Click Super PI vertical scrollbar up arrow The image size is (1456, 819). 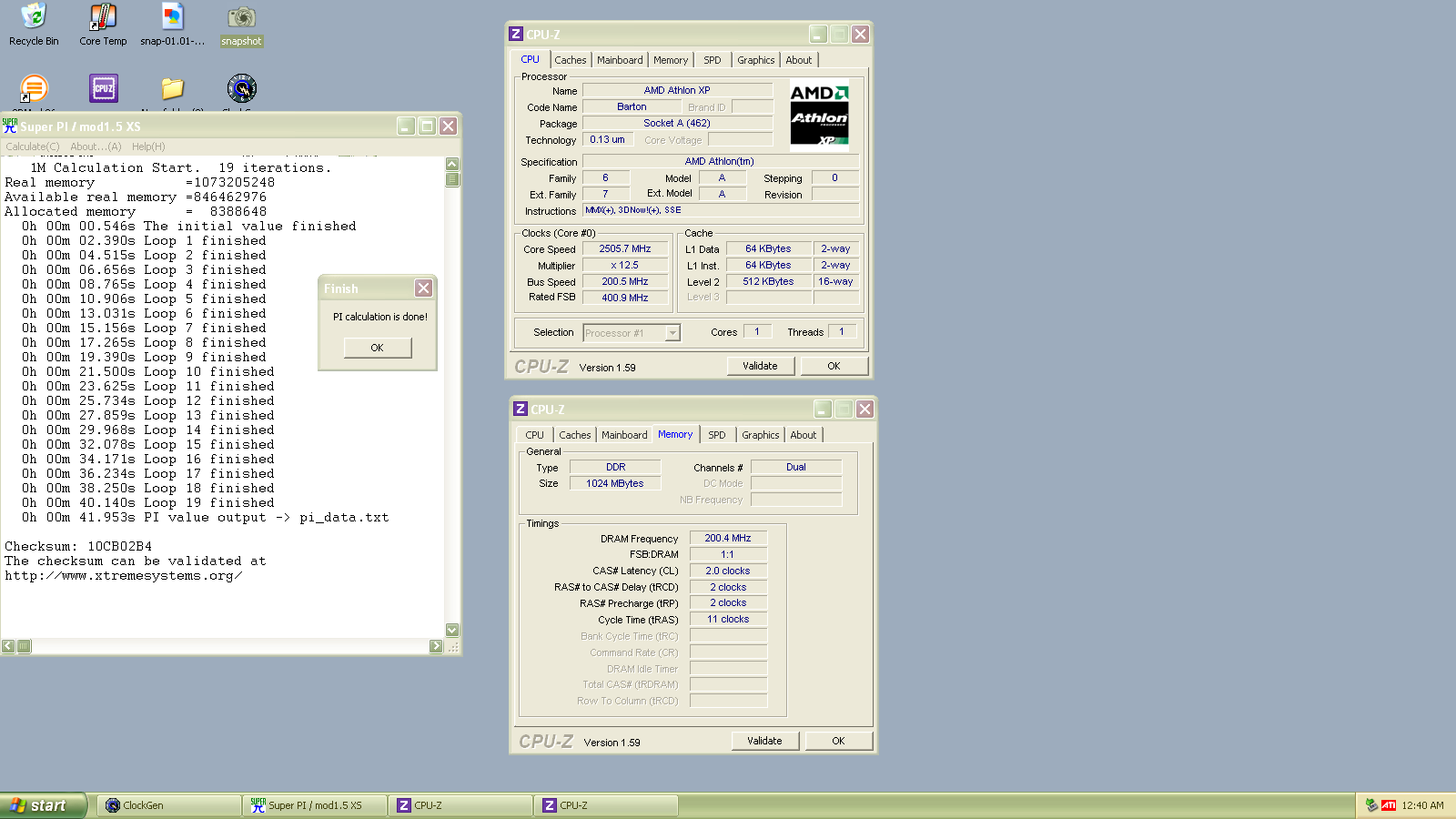point(452,164)
